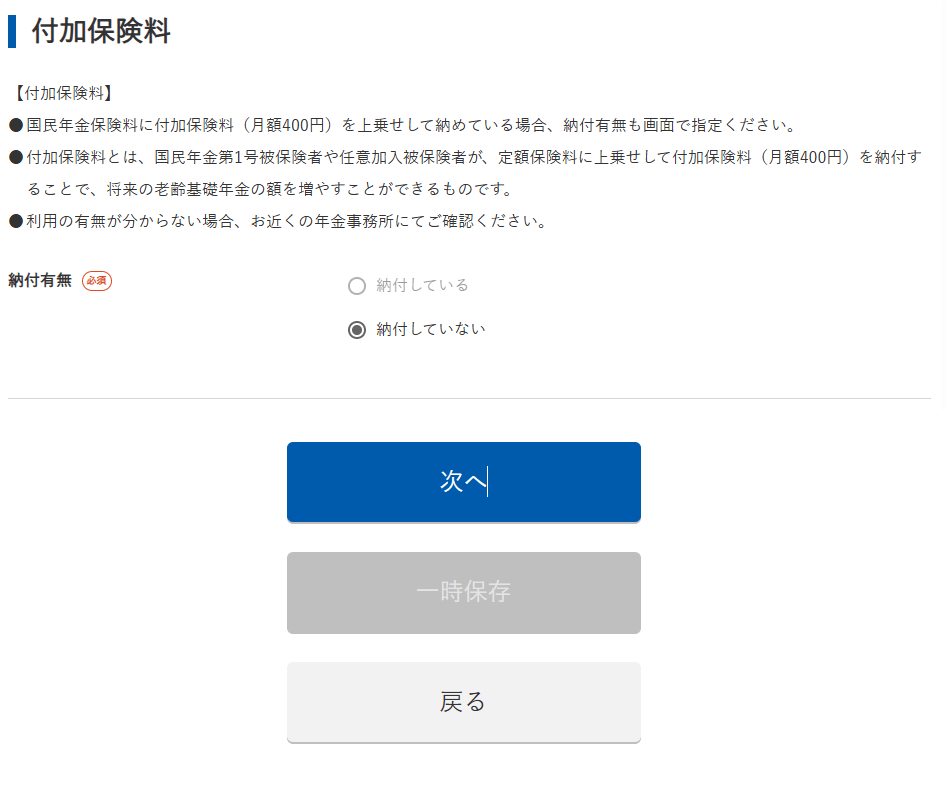Select the 納付していない radio button
This screenshot has height=785, width=948.
click(357, 330)
